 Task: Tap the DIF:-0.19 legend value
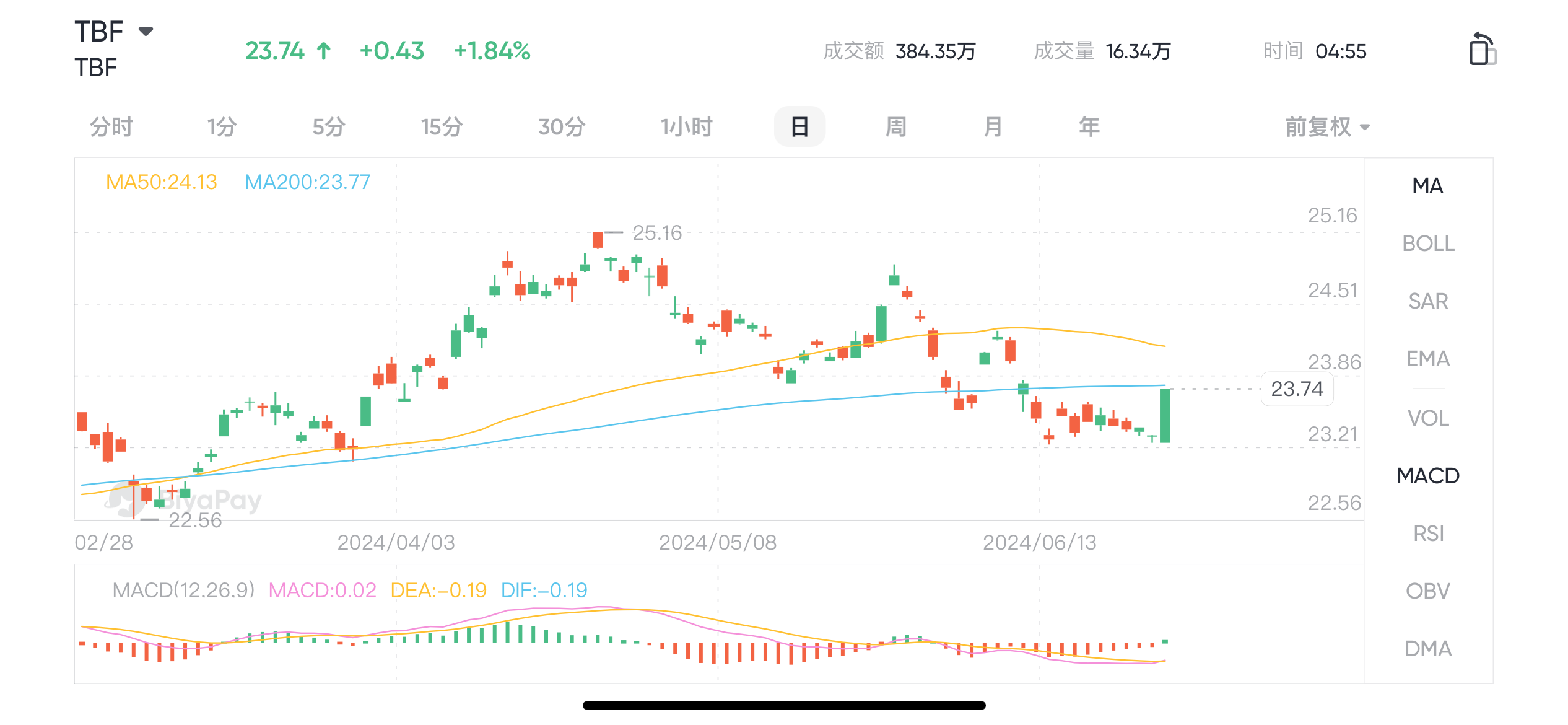point(544,590)
